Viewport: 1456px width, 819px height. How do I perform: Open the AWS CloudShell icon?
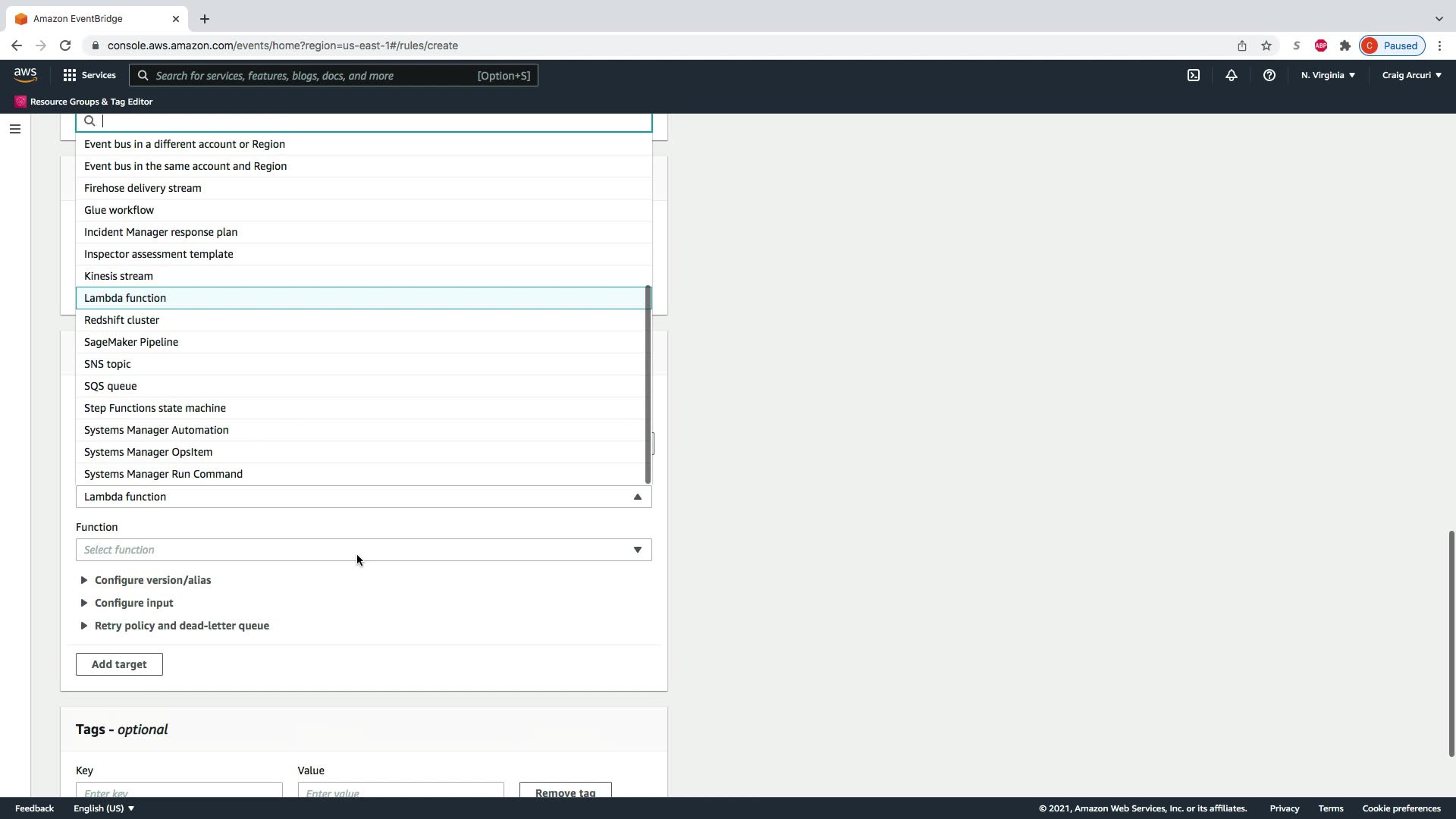(x=1194, y=75)
